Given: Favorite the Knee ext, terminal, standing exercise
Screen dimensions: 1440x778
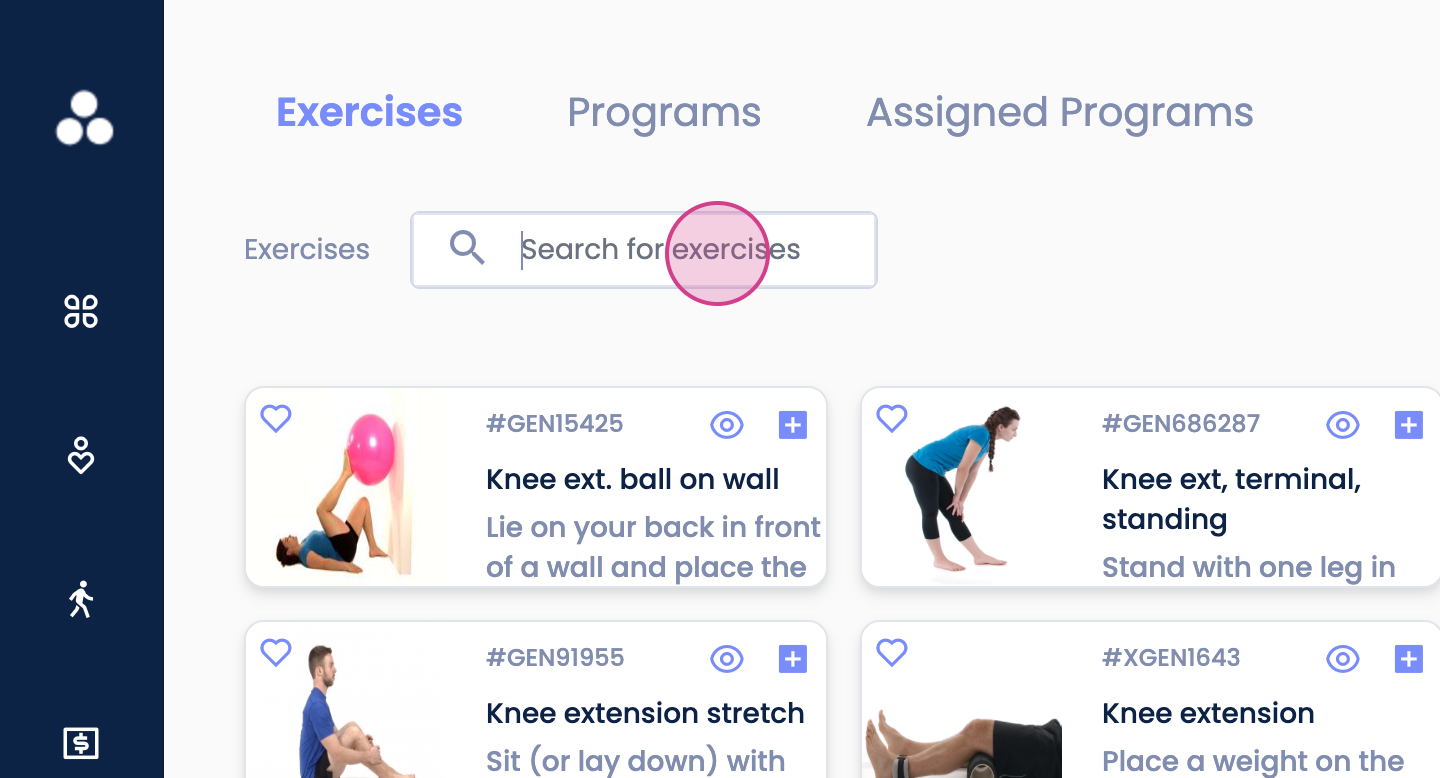Looking at the screenshot, I should 892,418.
